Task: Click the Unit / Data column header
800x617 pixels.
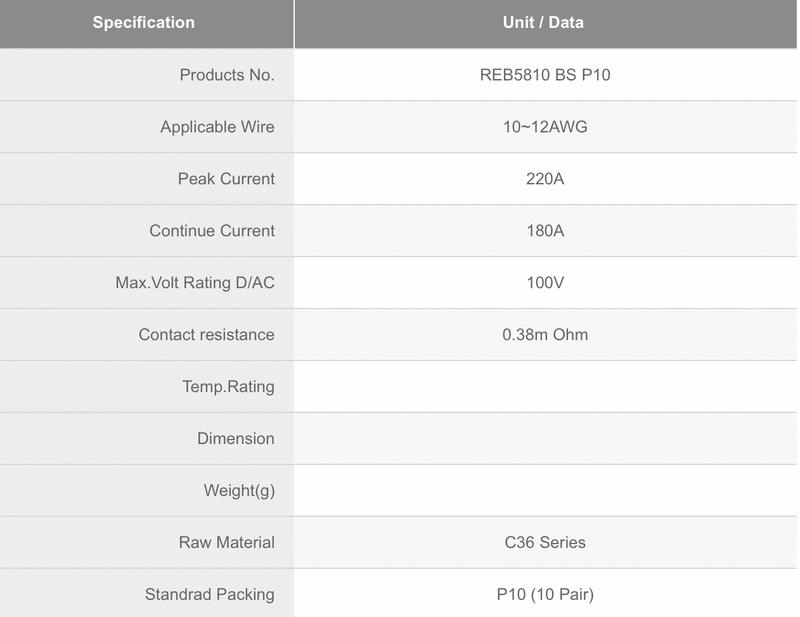Action: click(x=543, y=22)
